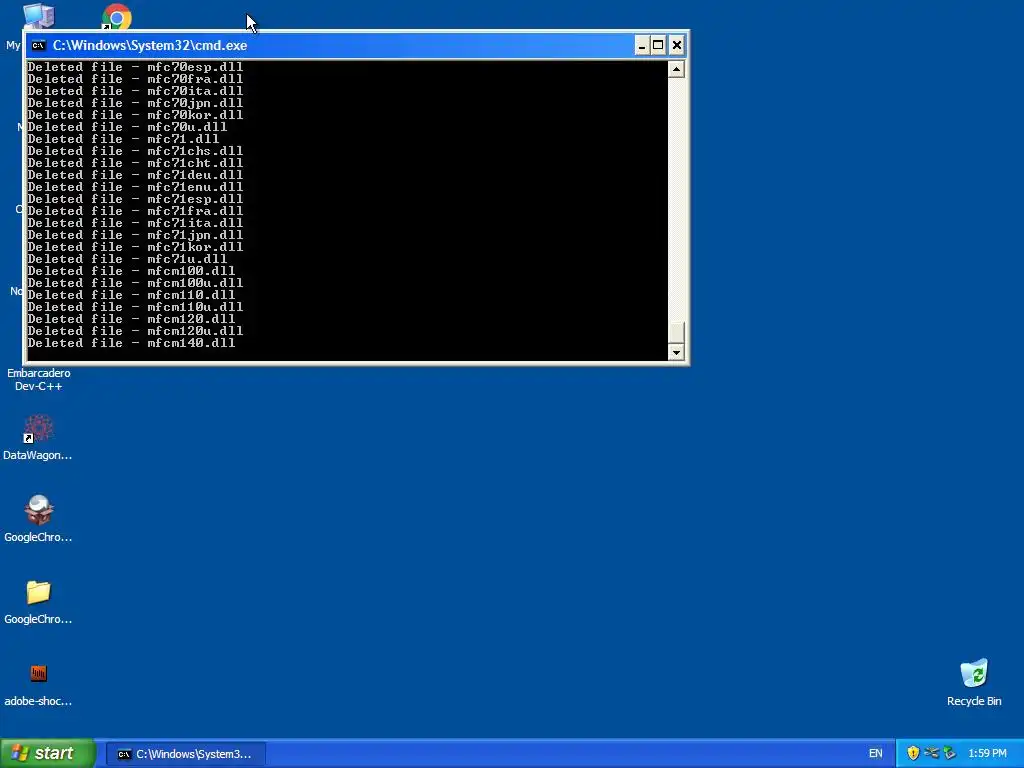This screenshot has width=1024, height=768.
Task: Click the line 'Deleted file - mfcm120u.dll'
Action: pyautogui.click(x=135, y=330)
